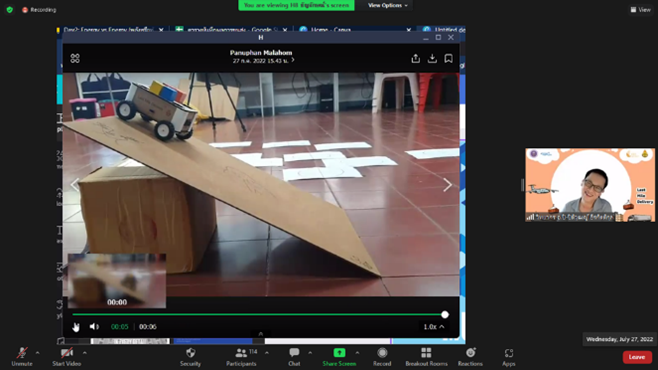Open the 1.0x playback speed menu
The width and height of the screenshot is (658, 370).
(433, 326)
